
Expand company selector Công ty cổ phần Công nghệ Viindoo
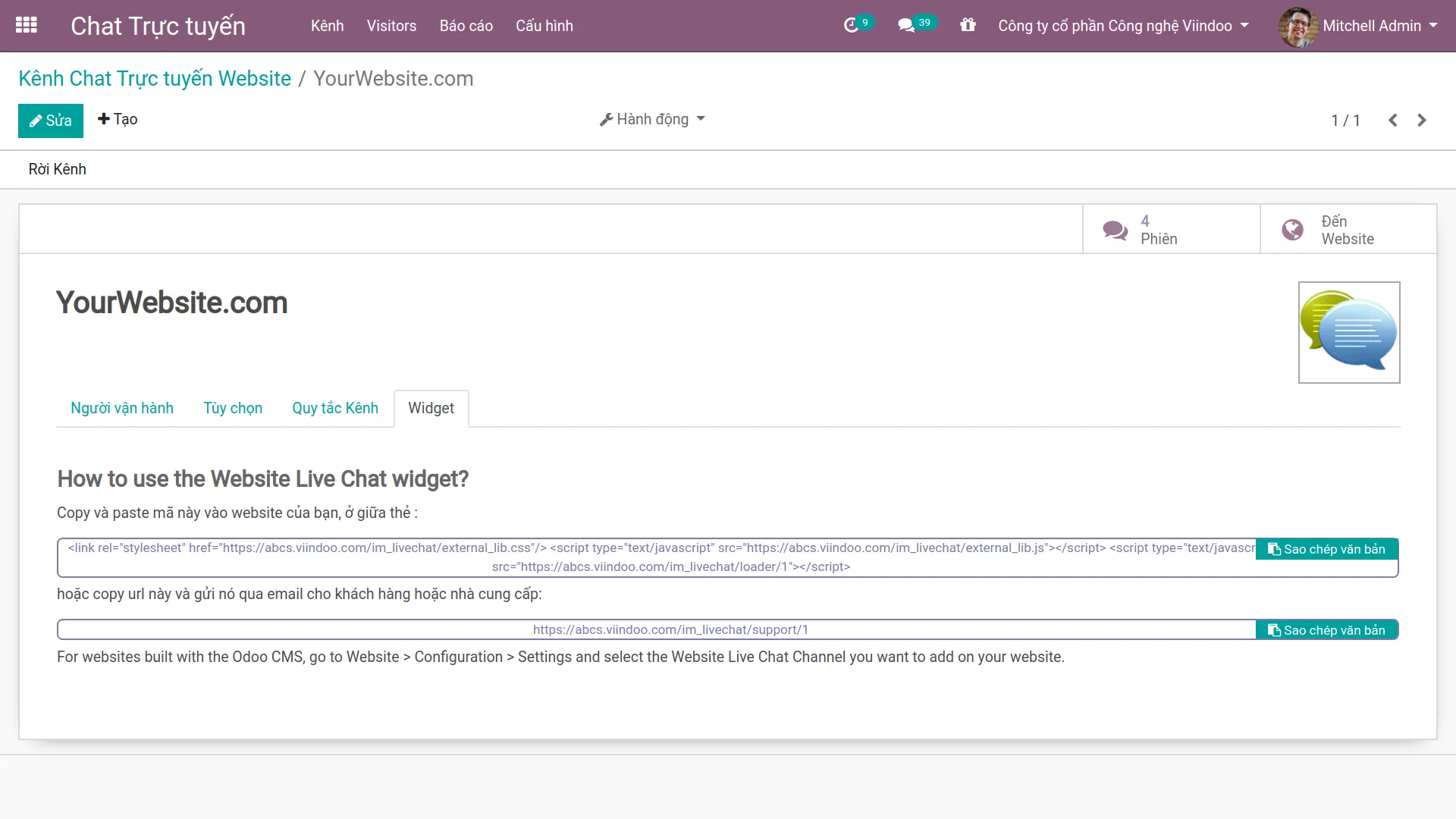(1123, 26)
